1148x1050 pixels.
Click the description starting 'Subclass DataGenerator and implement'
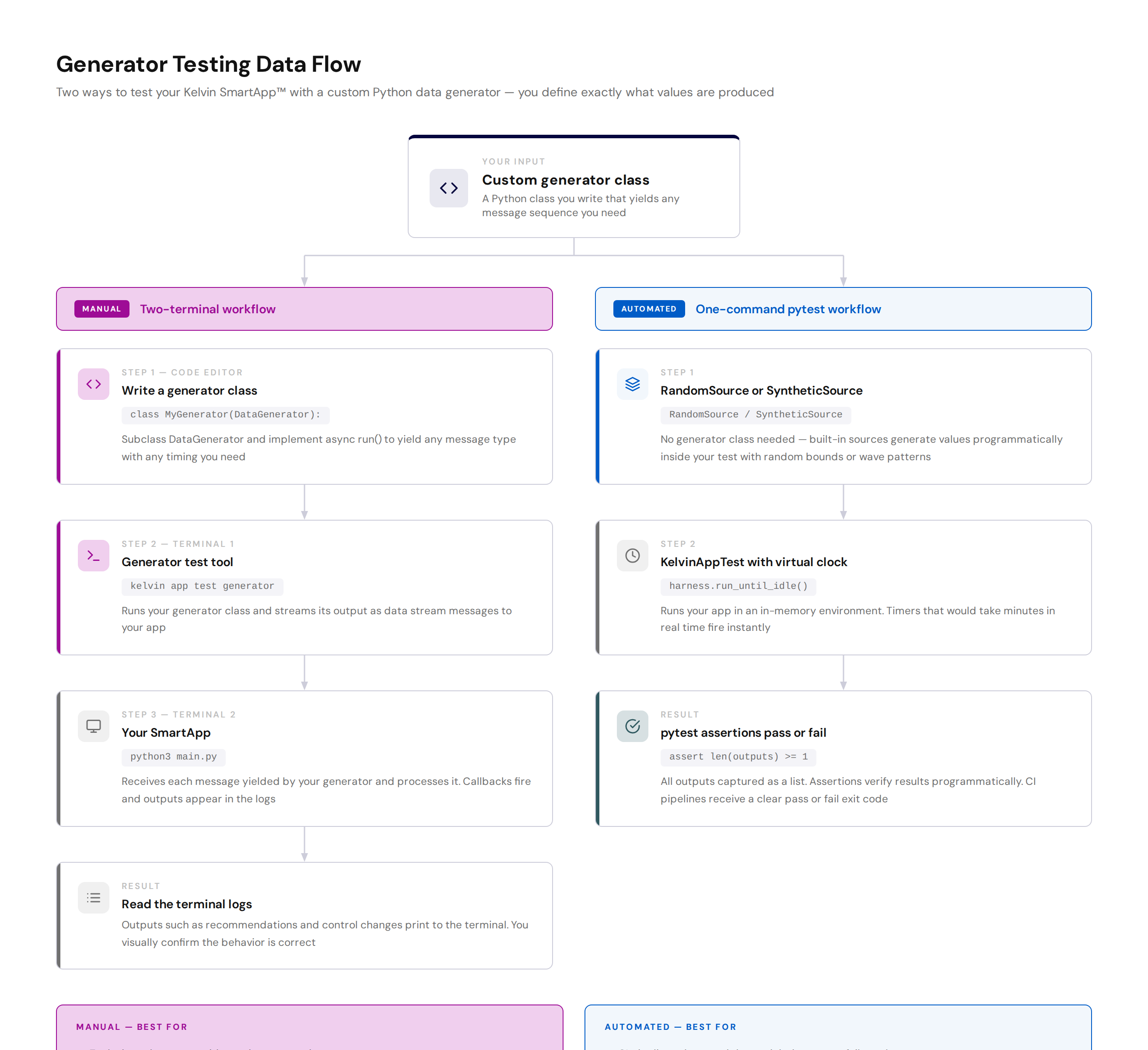[318, 448]
